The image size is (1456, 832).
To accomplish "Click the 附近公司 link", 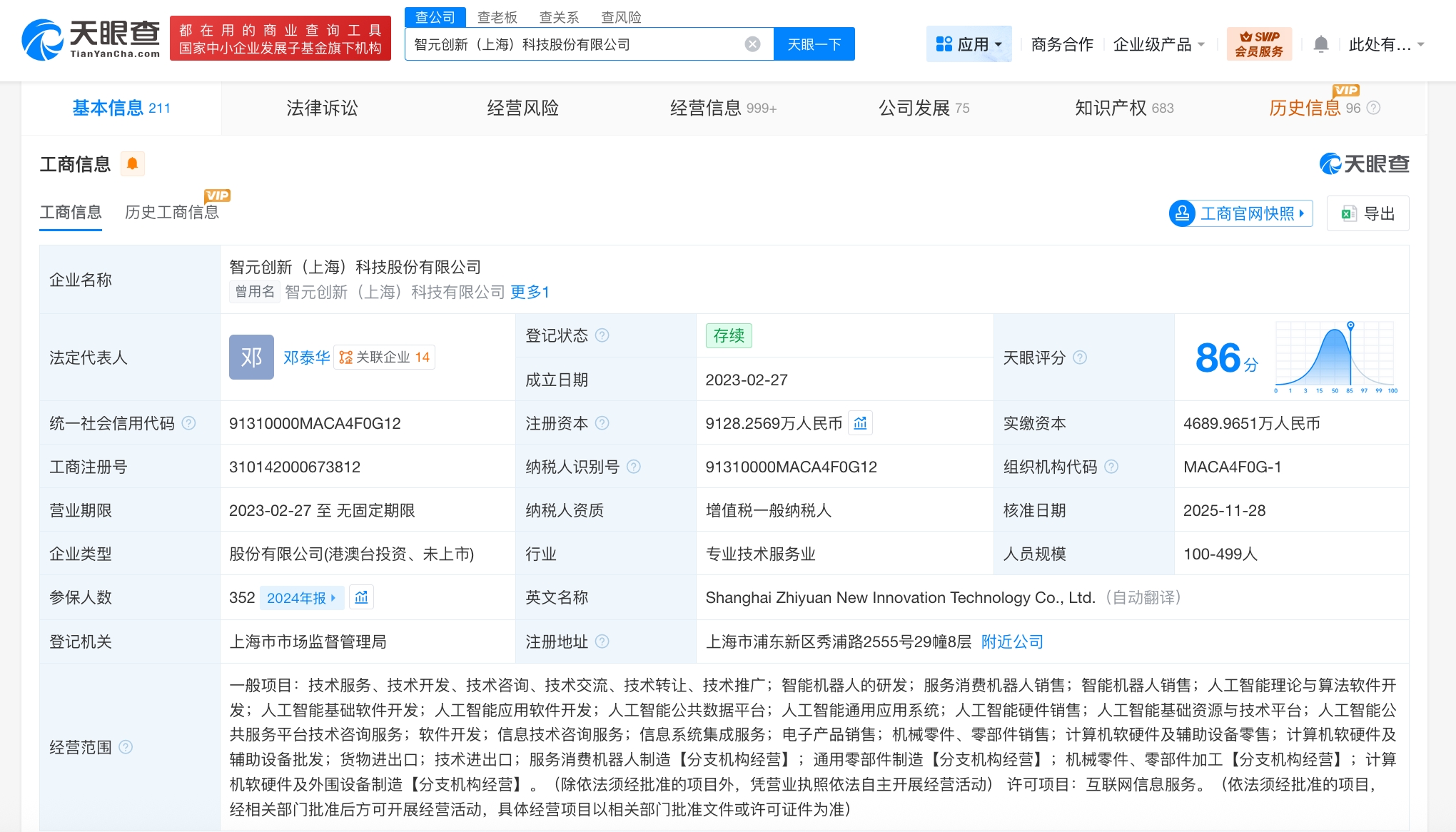I will (x=1013, y=641).
